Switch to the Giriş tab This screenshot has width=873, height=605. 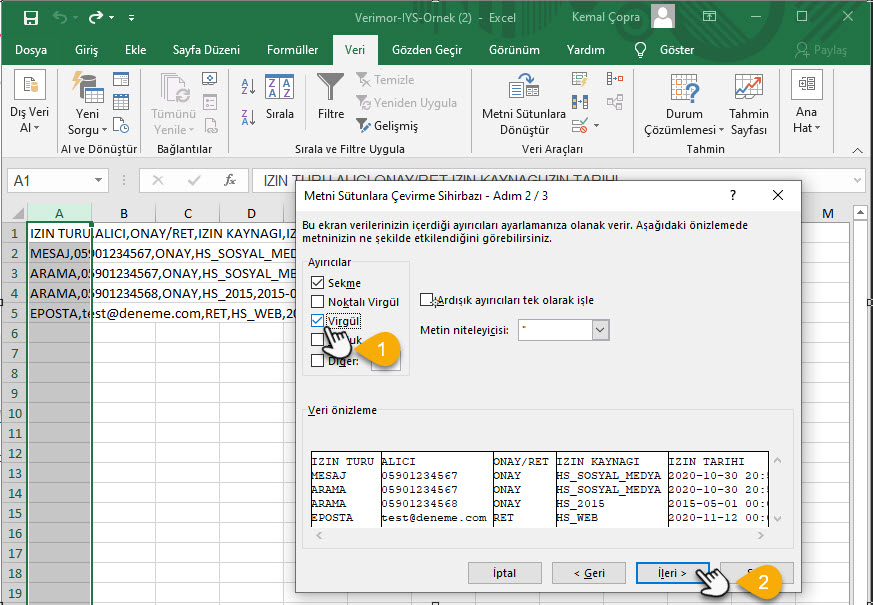point(86,50)
